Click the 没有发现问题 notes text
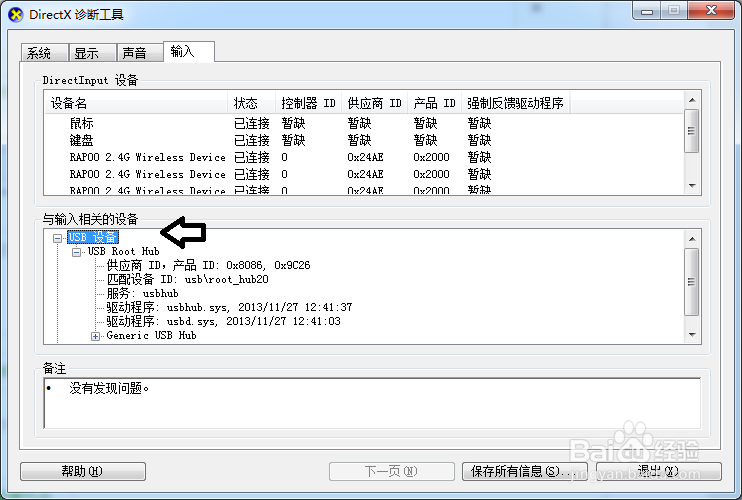Image resolution: width=742 pixels, height=500 pixels. click(109, 388)
